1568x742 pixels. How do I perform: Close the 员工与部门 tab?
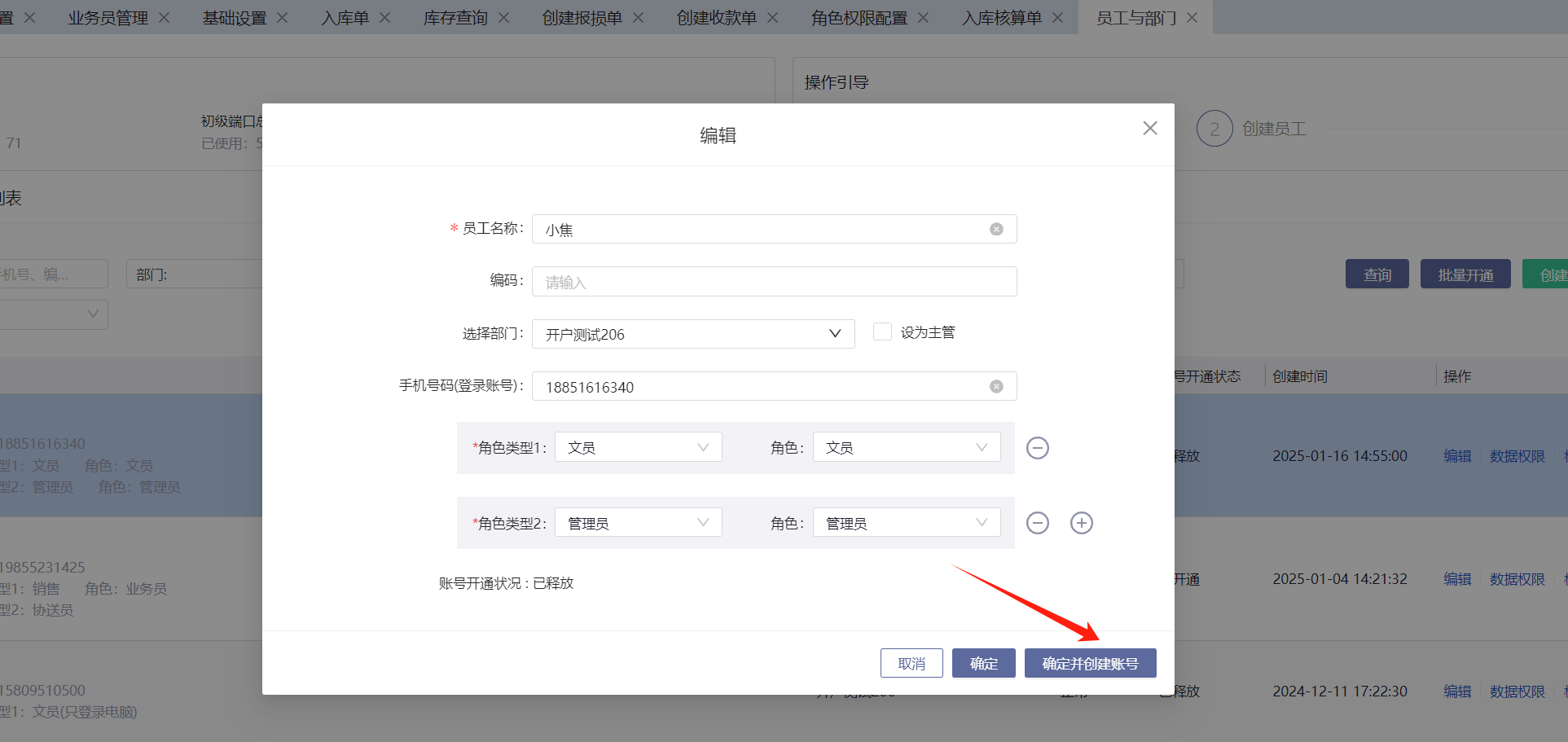(x=1192, y=18)
